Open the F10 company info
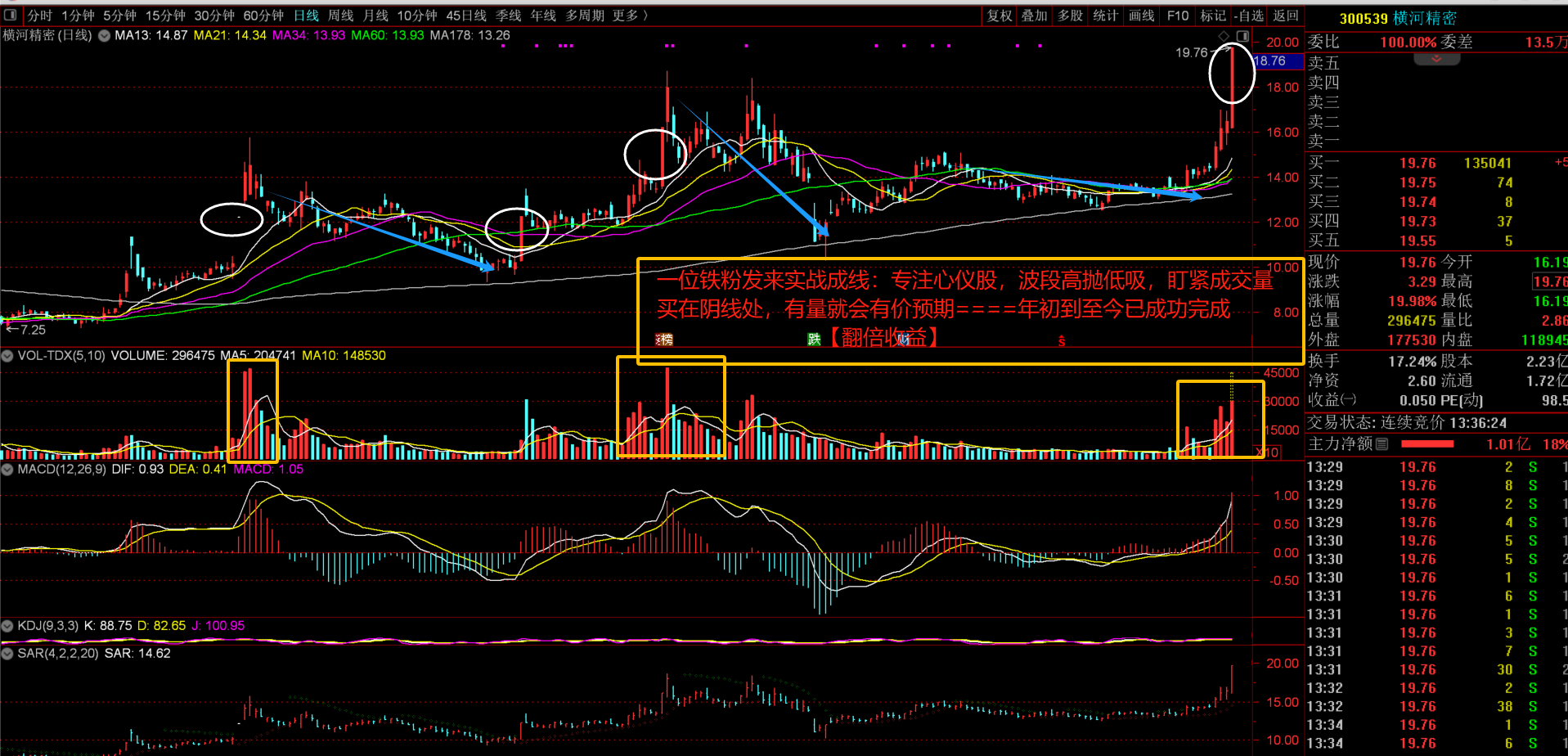This screenshot has height=756, width=1568. click(x=1178, y=16)
